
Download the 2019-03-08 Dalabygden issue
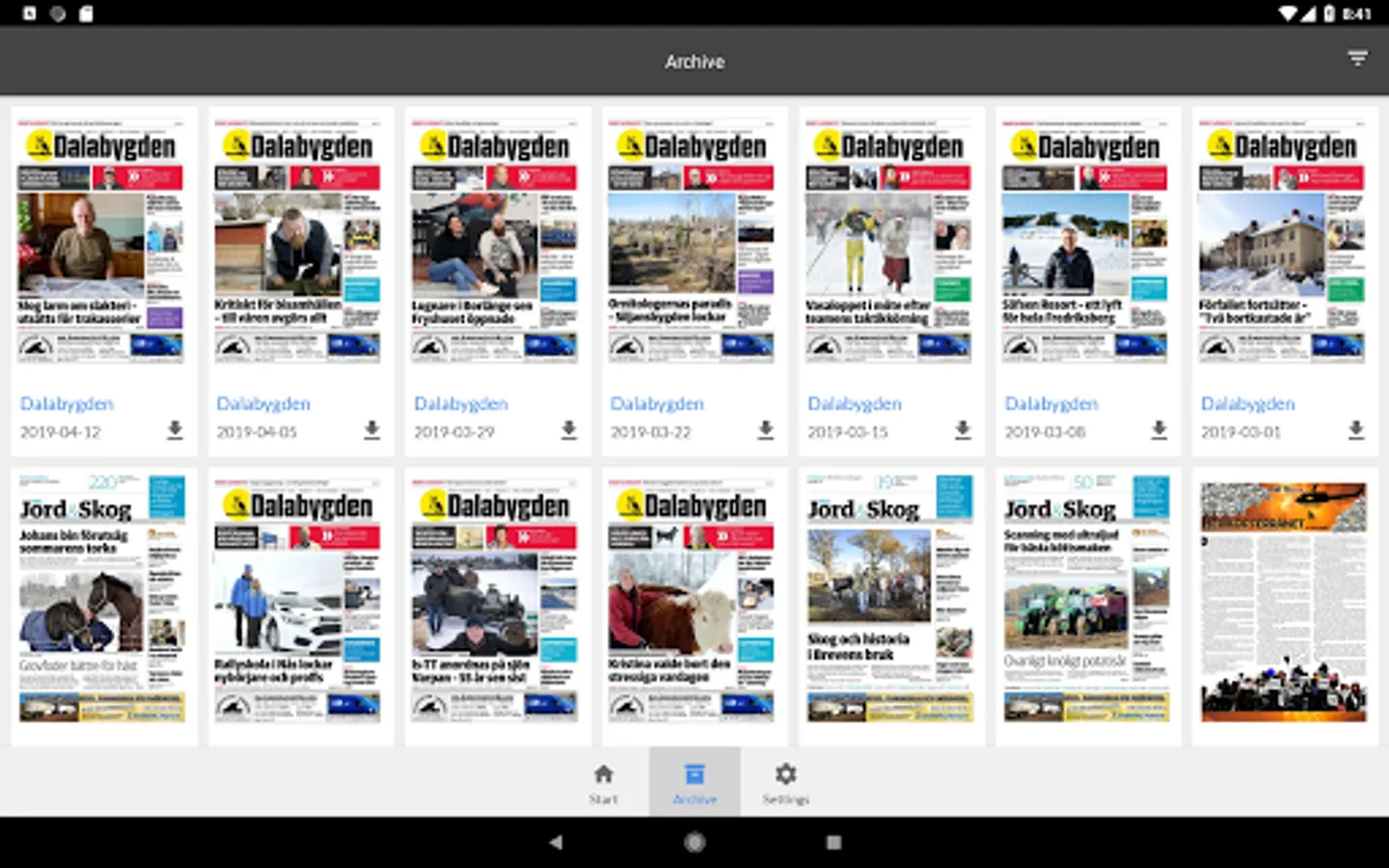(1159, 430)
